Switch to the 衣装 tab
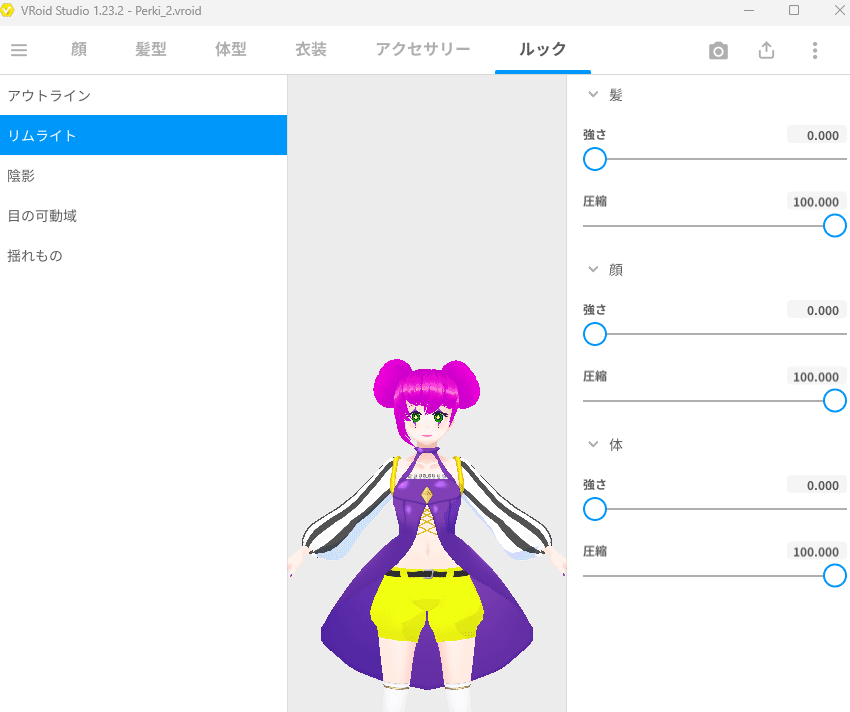The image size is (850, 712). pyautogui.click(x=311, y=49)
